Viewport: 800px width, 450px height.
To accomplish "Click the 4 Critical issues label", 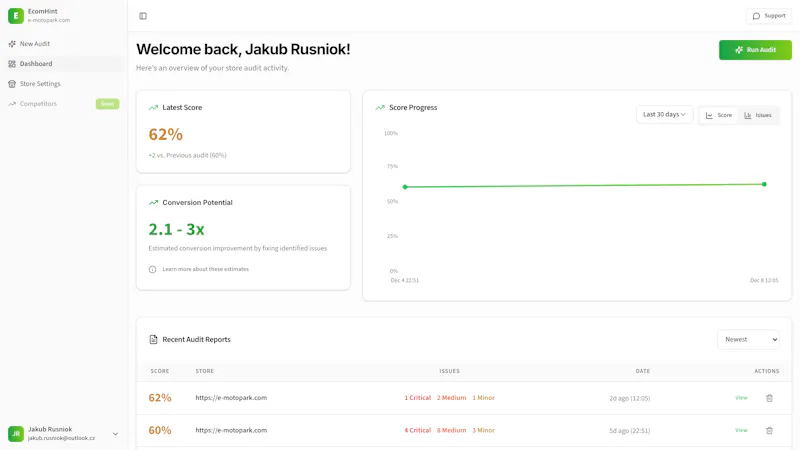I will coord(417,430).
